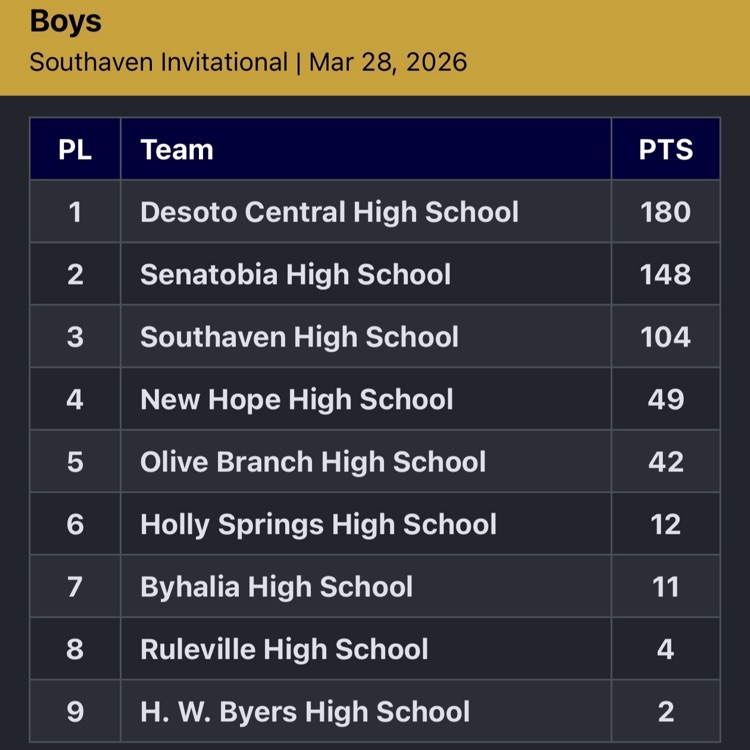Select the H. W. Byers High School row
Screen dimensions: 750x750
point(305,711)
